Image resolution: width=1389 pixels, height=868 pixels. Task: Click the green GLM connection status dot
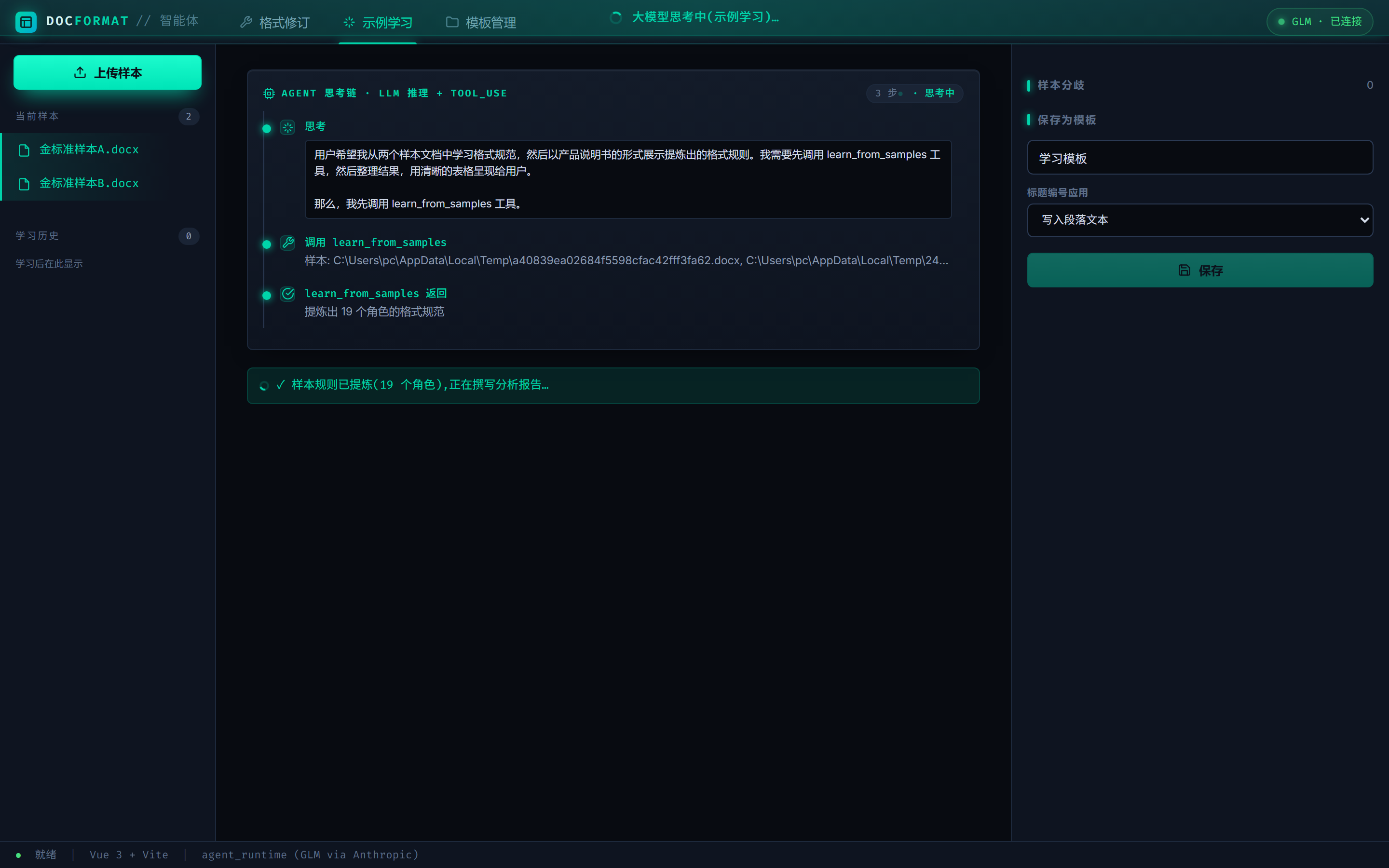1281,22
